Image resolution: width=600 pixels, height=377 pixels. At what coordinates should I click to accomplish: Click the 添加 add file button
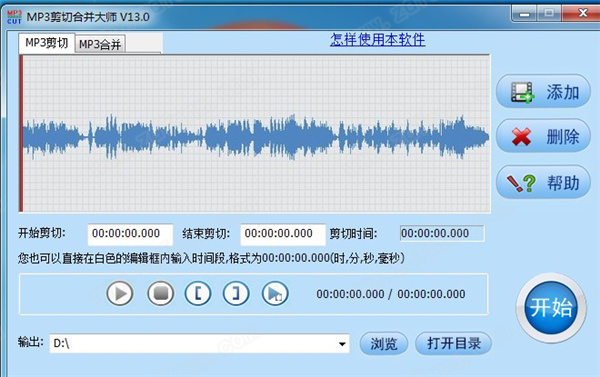pos(543,91)
